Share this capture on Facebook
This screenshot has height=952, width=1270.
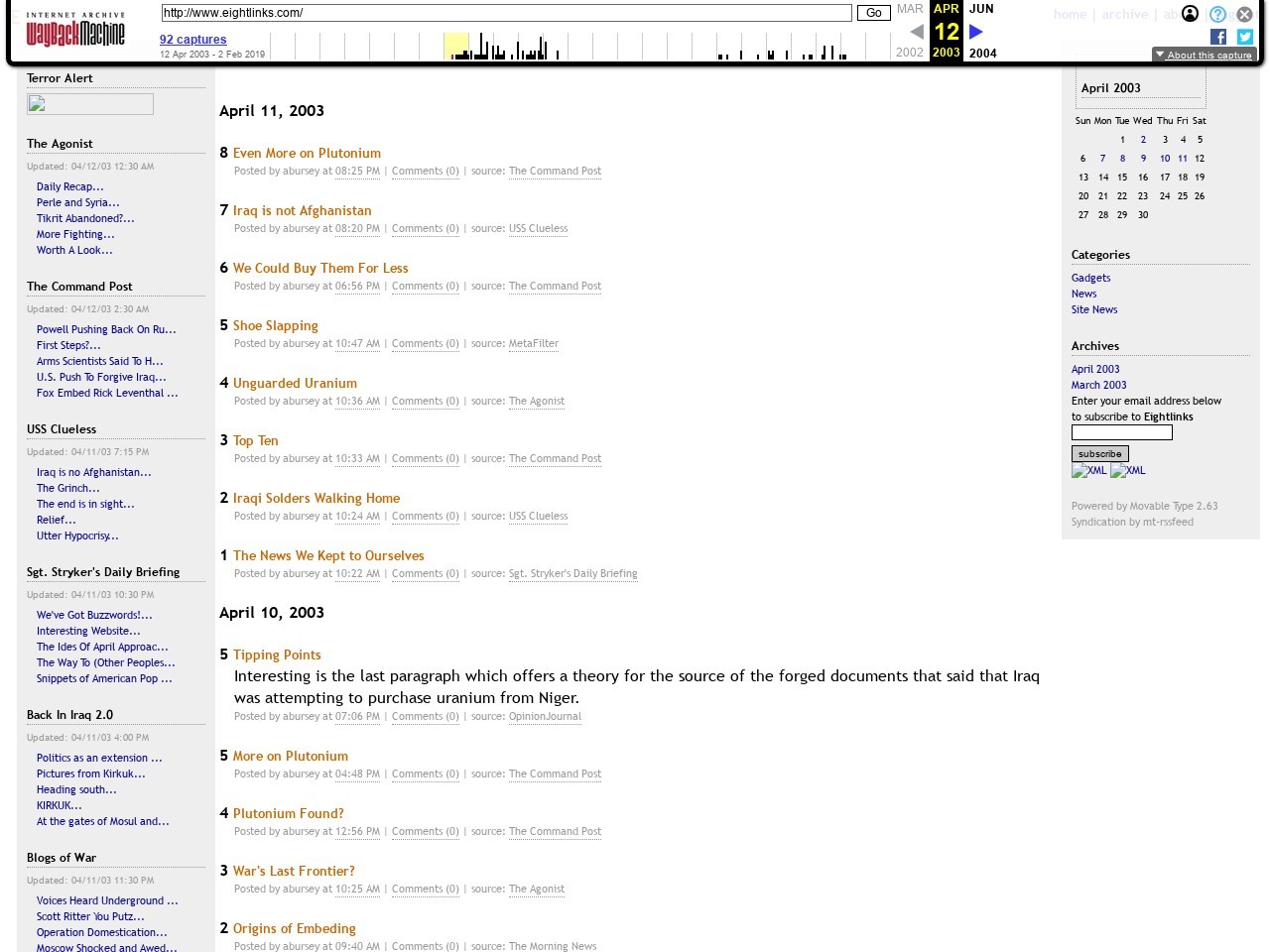pos(1218,37)
